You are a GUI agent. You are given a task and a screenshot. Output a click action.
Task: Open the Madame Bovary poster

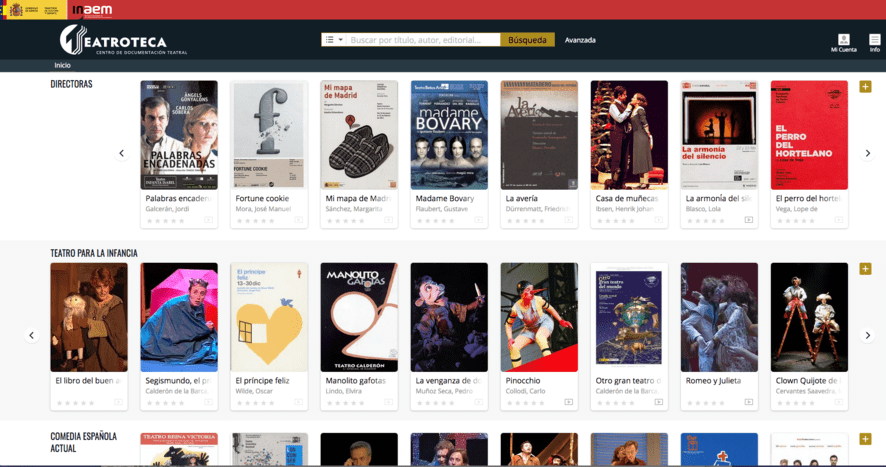tap(449, 135)
